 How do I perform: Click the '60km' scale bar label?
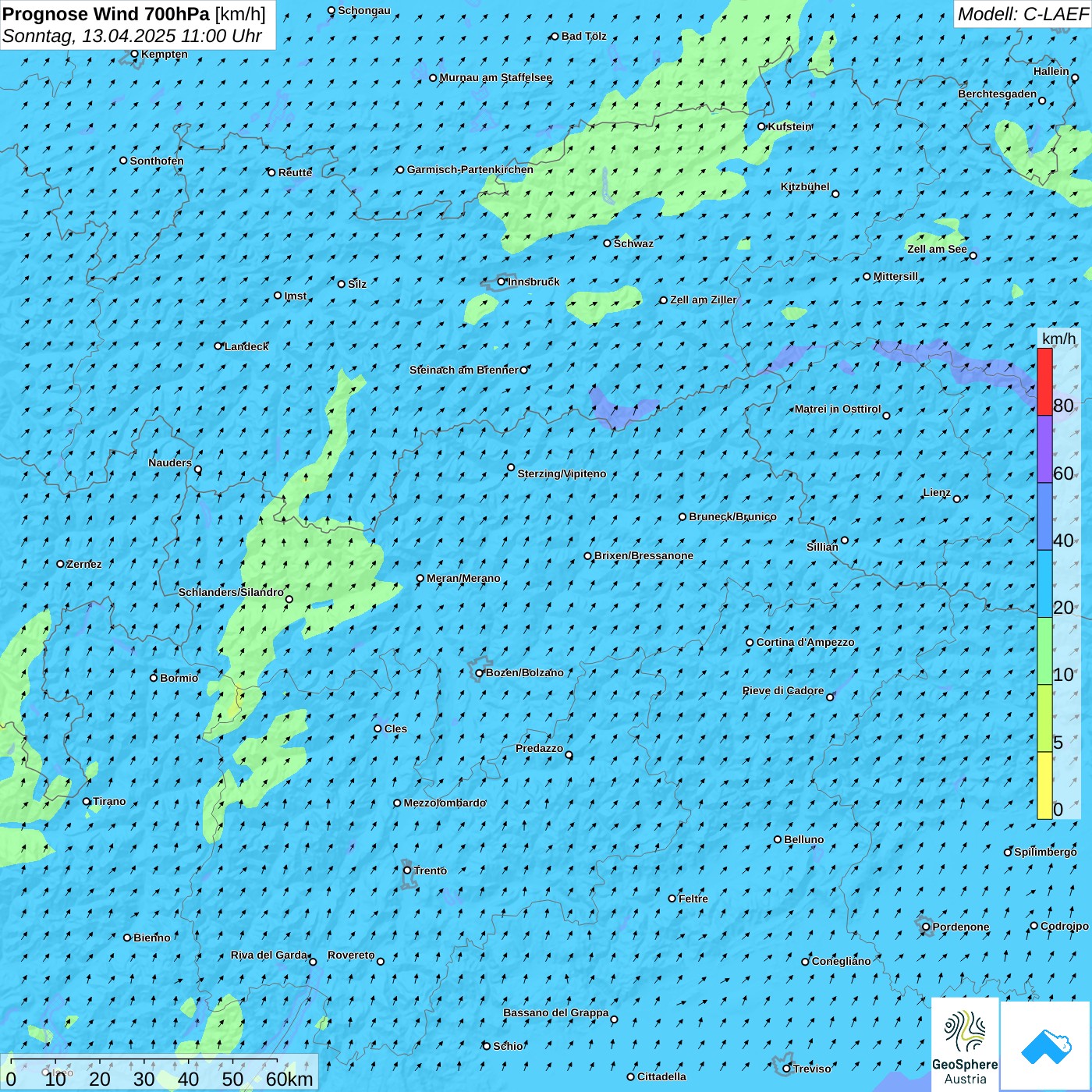pos(289,1079)
